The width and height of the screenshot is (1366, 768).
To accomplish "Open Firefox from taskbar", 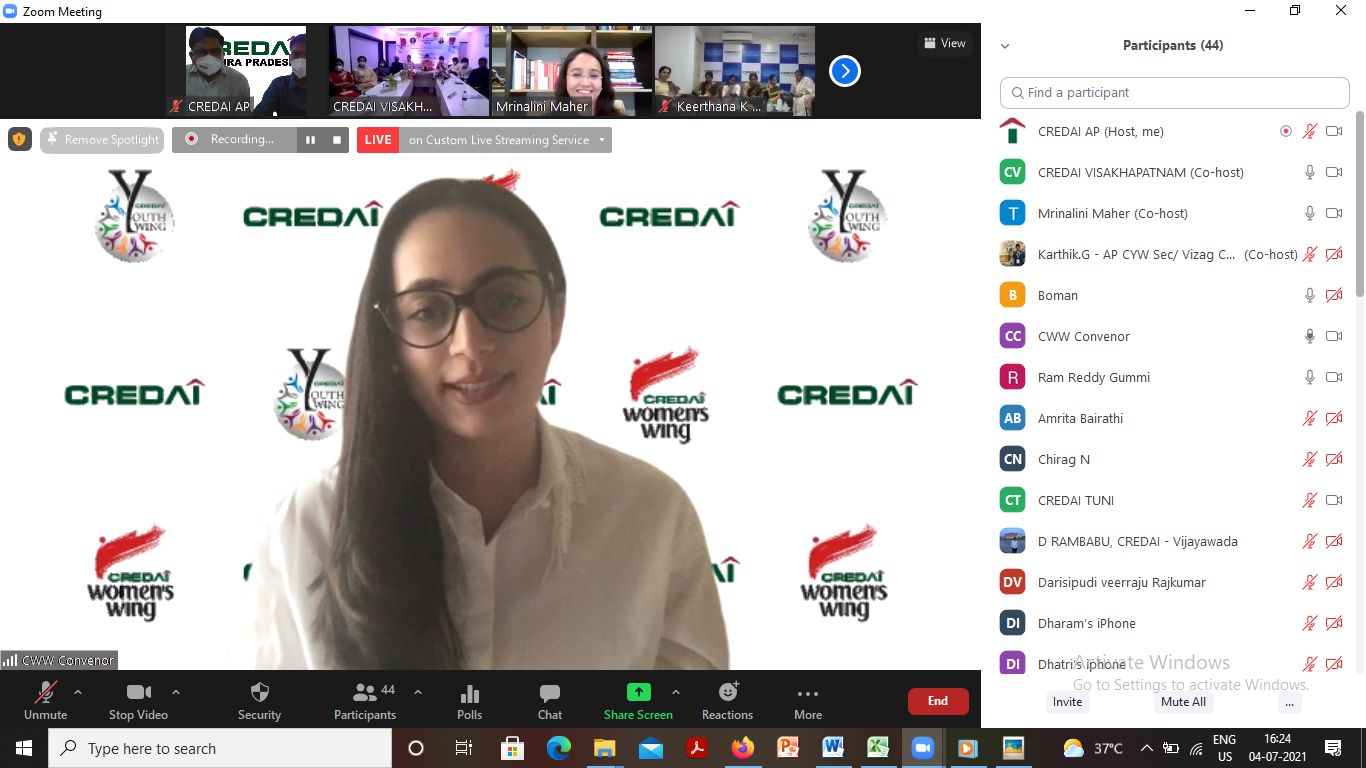I will pyautogui.click(x=742, y=748).
